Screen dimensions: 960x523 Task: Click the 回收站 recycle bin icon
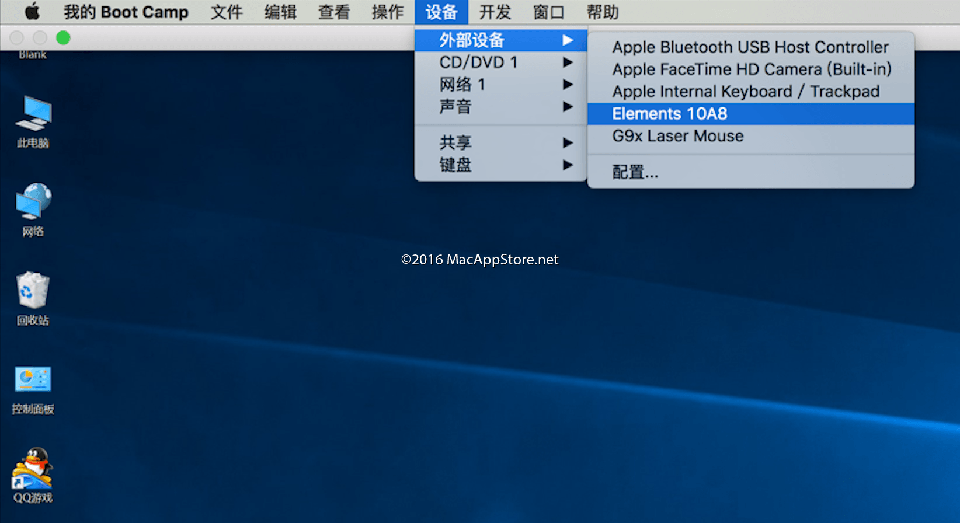33,299
